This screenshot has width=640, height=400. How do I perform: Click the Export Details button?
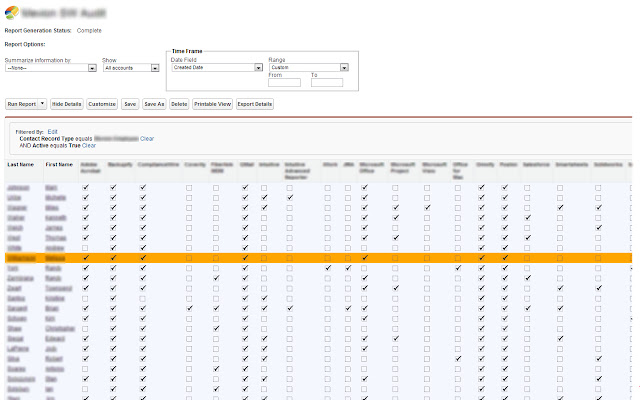click(x=256, y=103)
